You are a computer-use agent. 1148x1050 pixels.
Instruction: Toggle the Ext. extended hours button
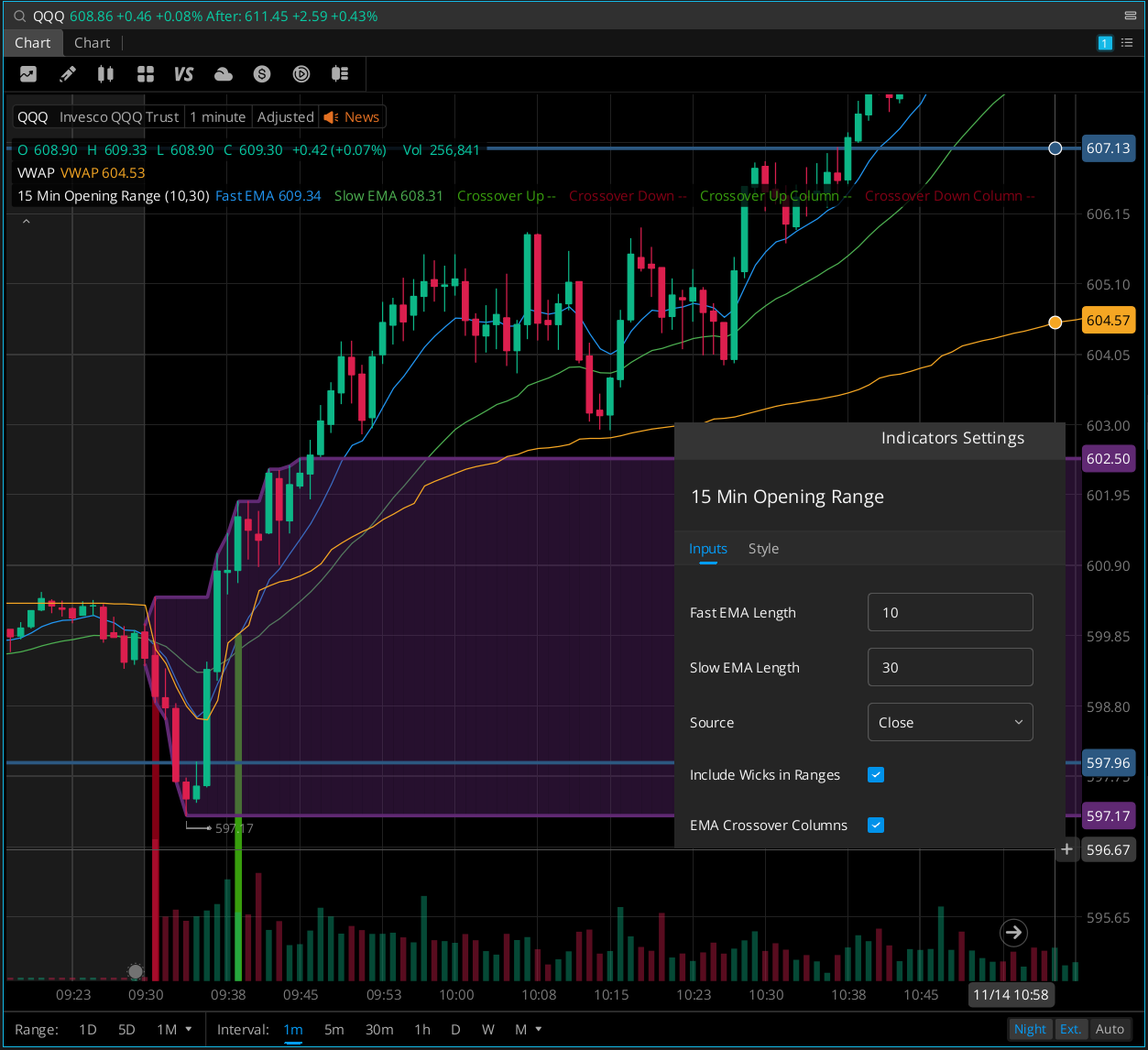1070,1029
